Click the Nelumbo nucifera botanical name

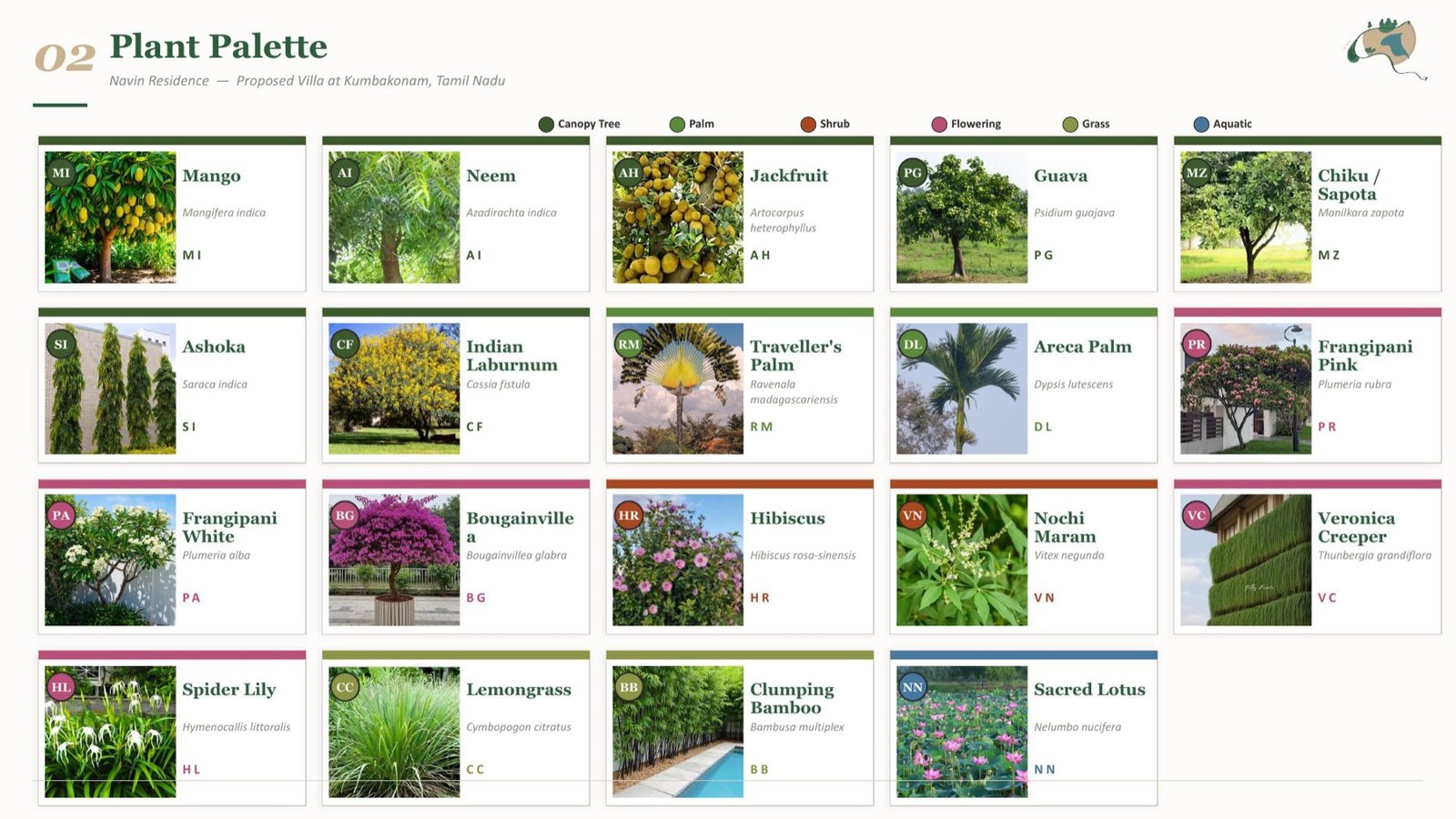[x=1077, y=727]
